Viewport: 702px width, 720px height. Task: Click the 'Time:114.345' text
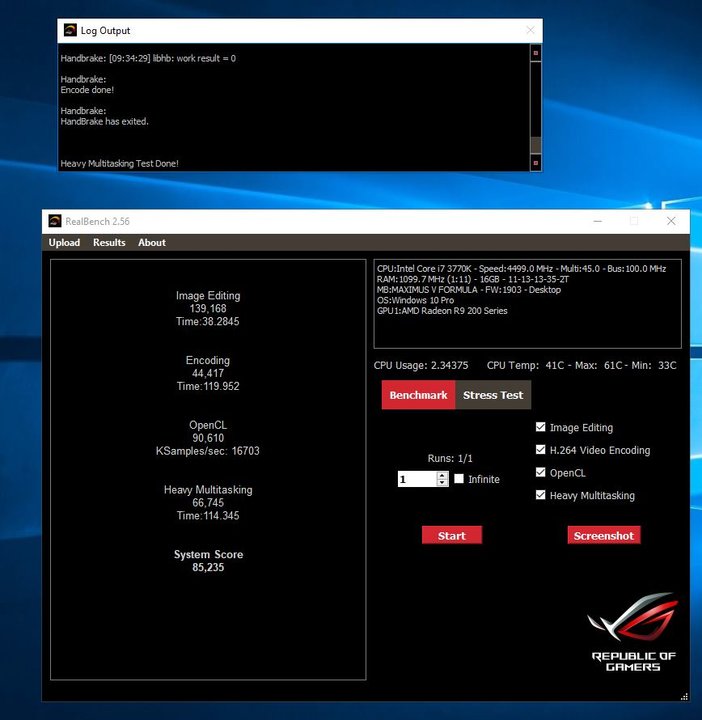208,516
